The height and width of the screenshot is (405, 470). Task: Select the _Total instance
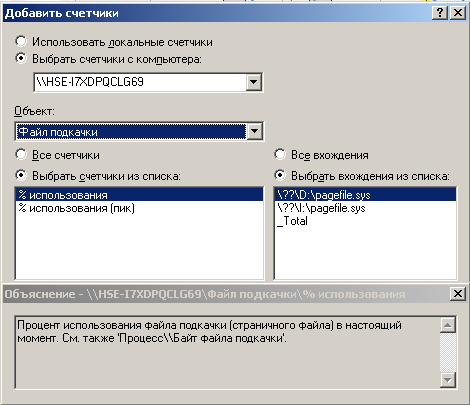[x=365, y=221]
